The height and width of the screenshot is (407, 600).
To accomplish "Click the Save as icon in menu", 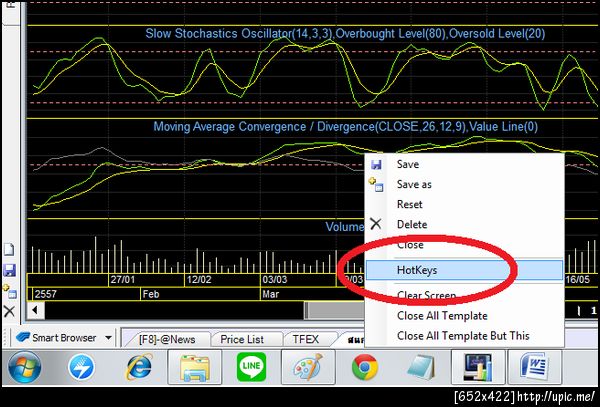I will pos(376,185).
